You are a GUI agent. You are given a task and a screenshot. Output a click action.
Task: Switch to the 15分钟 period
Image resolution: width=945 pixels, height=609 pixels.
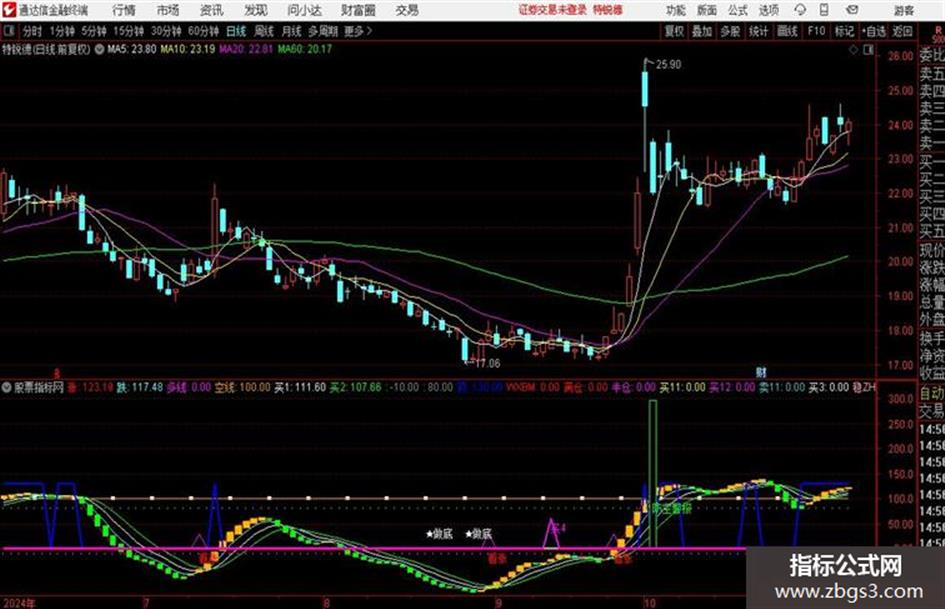(x=129, y=31)
